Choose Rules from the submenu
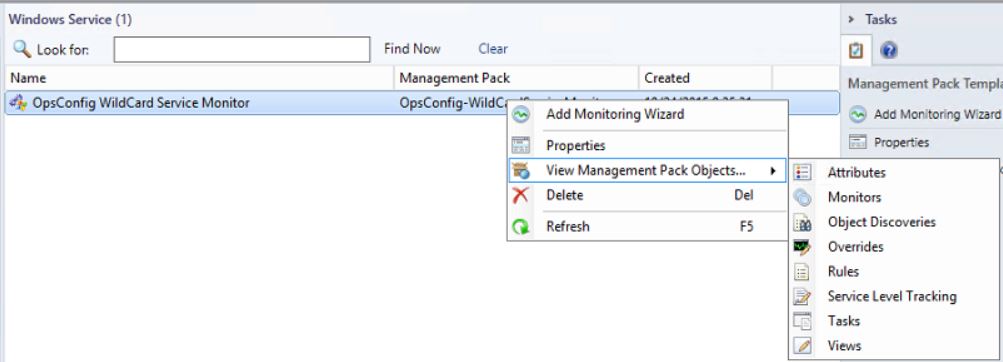Image resolution: width=1003 pixels, height=362 pixels. (x=843, y=272)
